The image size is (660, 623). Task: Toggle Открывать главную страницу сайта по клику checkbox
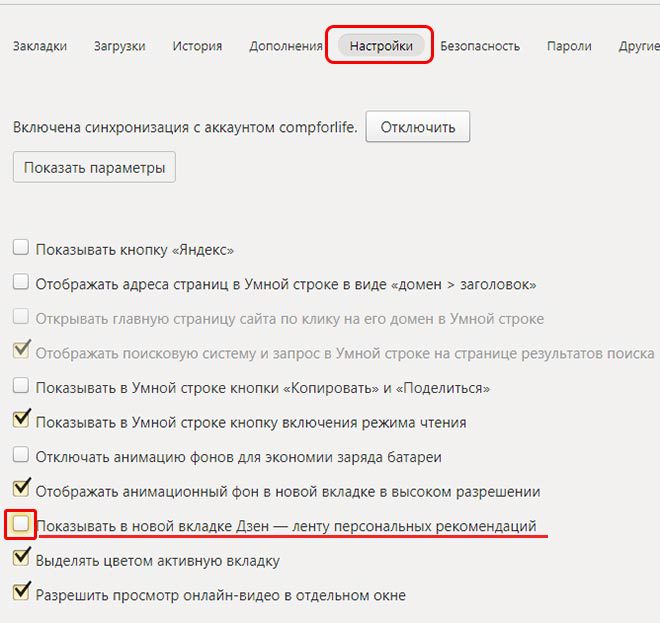pyautogui.click(x=21, y=317)
